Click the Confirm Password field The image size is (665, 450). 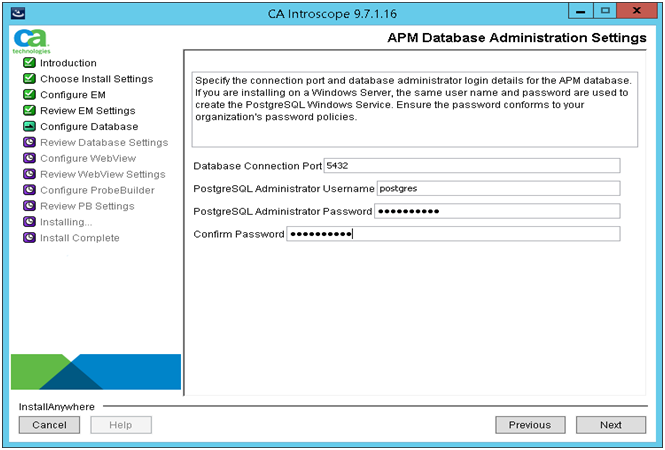point(452,234)
